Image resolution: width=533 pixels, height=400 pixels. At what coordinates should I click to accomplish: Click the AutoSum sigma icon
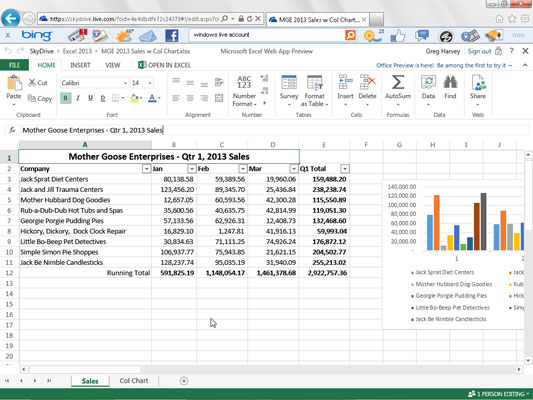pos(398,83)
